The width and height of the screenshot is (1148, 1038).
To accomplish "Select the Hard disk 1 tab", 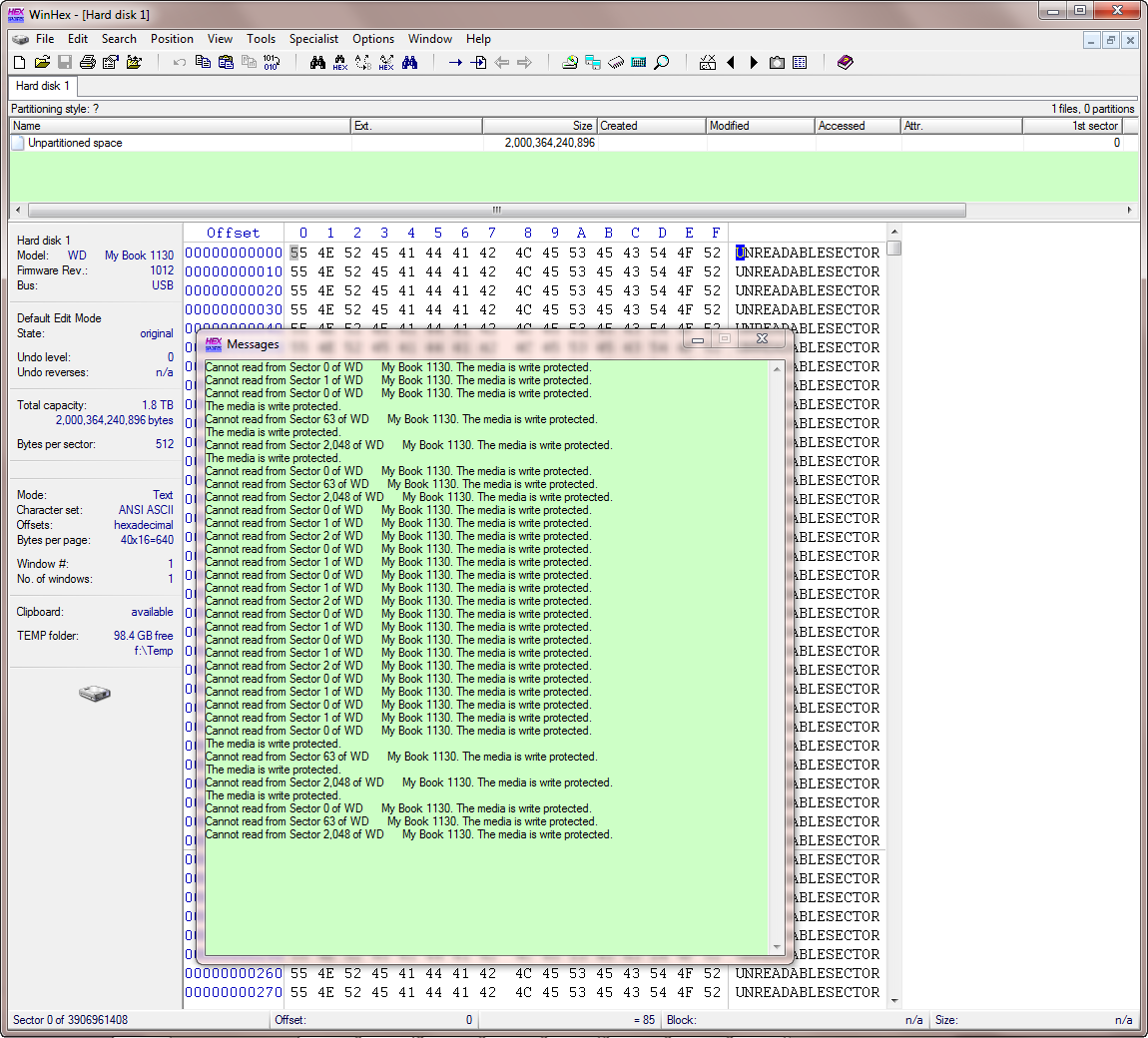I will 43,87.
